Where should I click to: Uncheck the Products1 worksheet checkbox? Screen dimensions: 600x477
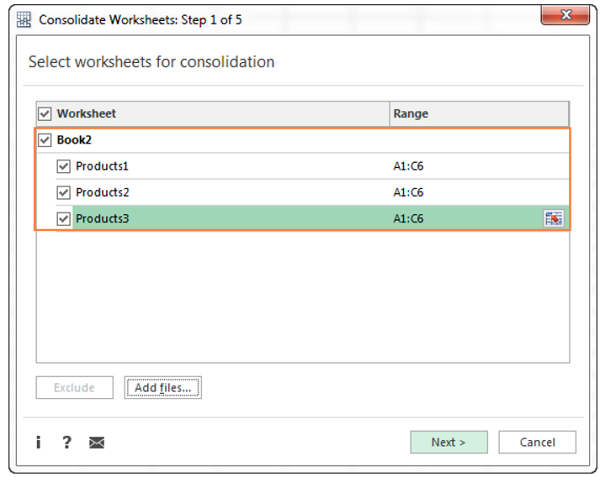[64, 166]
